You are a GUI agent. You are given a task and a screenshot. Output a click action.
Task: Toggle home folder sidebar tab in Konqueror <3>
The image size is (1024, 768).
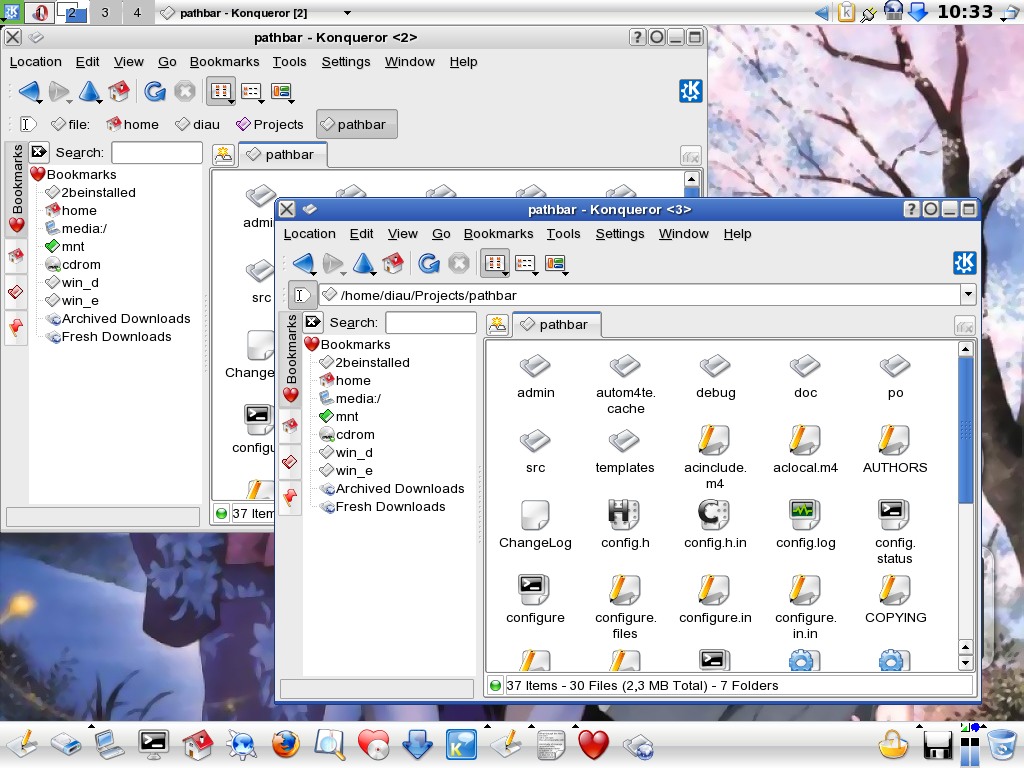(x=291, y=426)
